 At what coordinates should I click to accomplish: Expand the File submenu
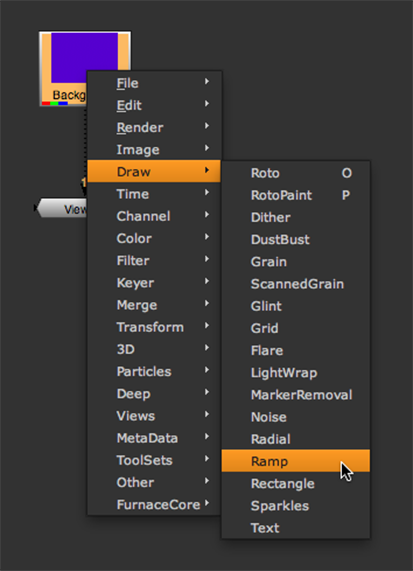click(x=154, y=83)
